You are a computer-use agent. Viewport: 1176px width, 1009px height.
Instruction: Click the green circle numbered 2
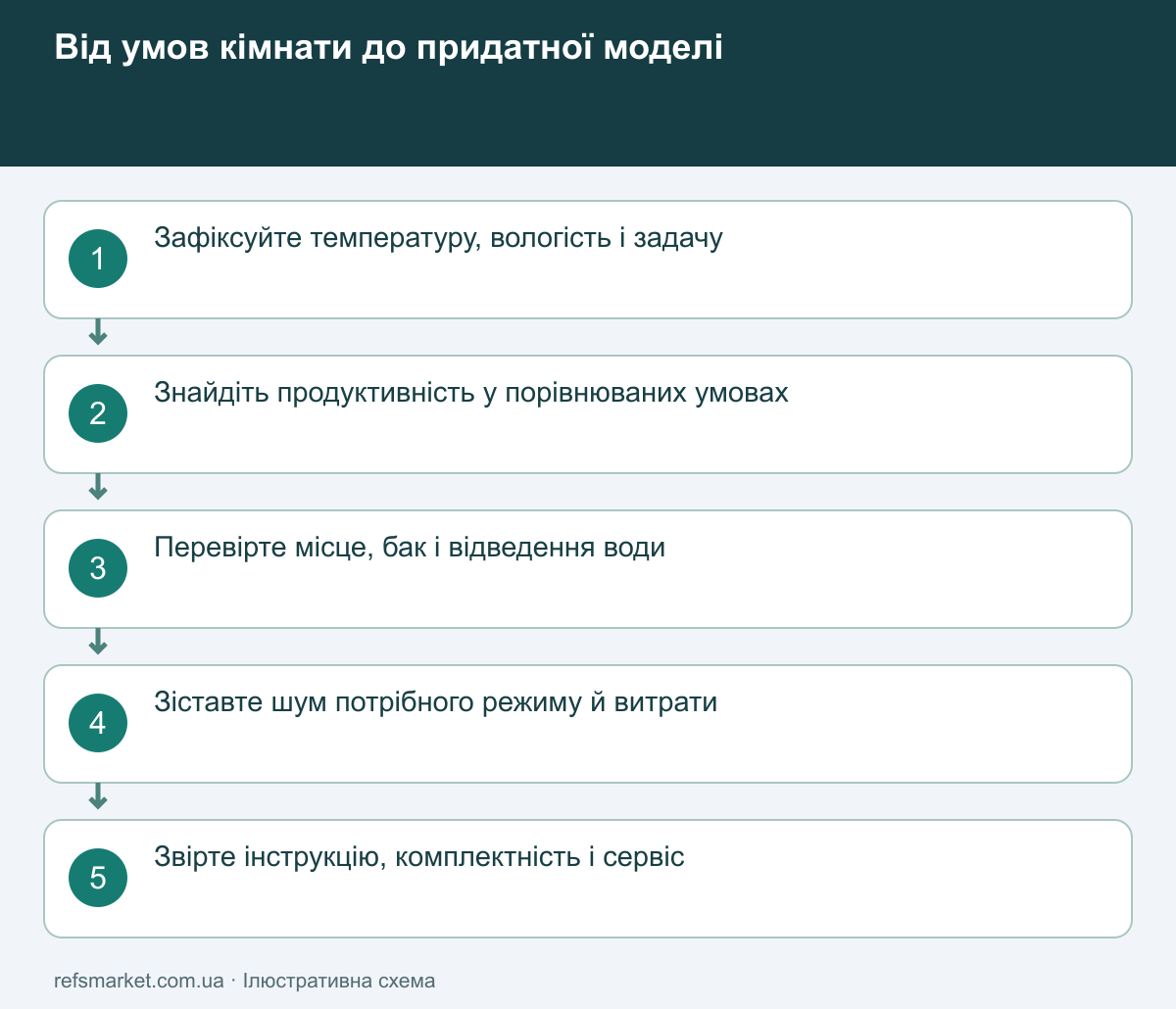click(x=98, y=413)
